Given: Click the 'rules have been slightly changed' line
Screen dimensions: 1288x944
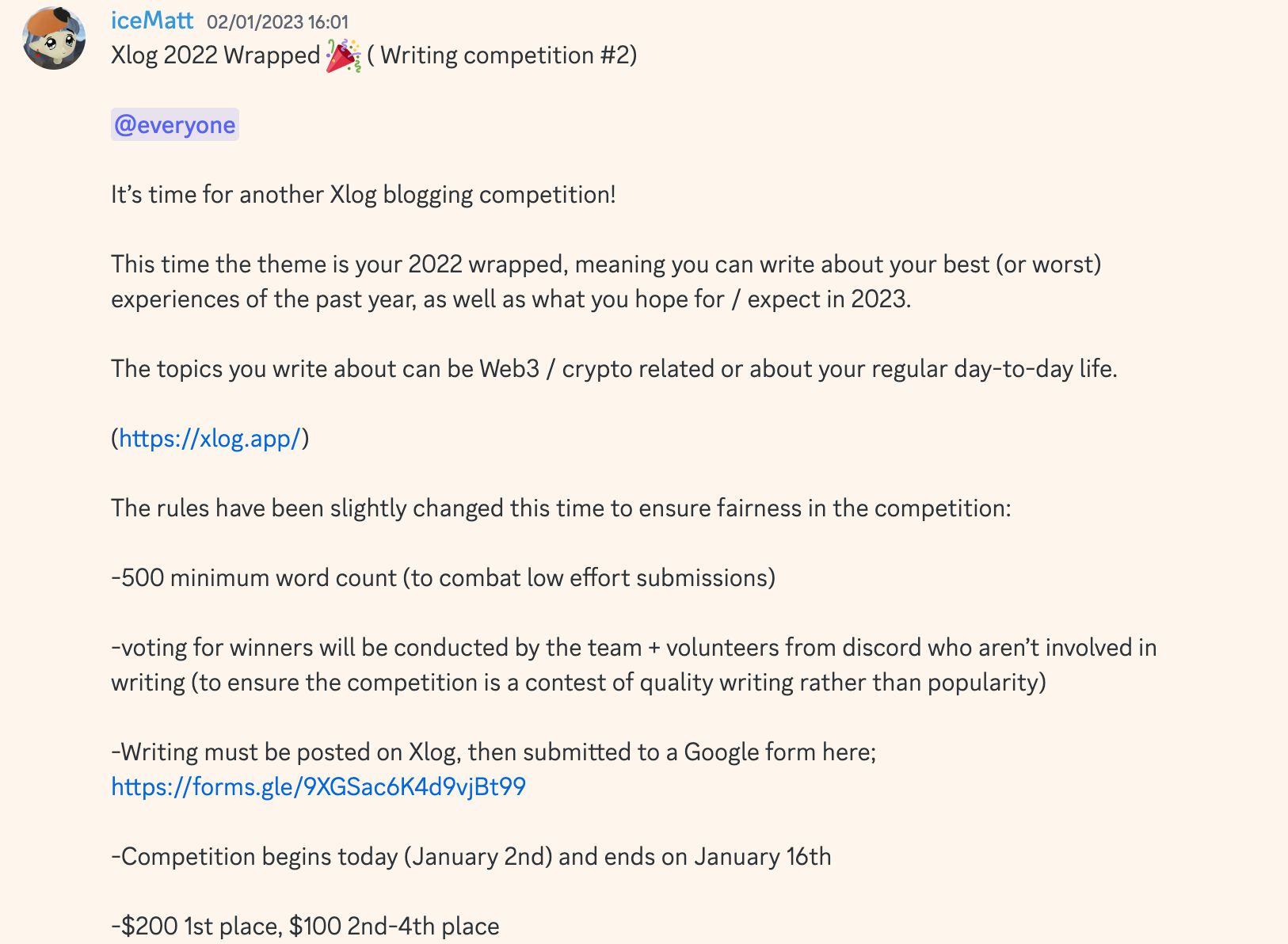Looking at the screenshot, I should coord(561,508).
